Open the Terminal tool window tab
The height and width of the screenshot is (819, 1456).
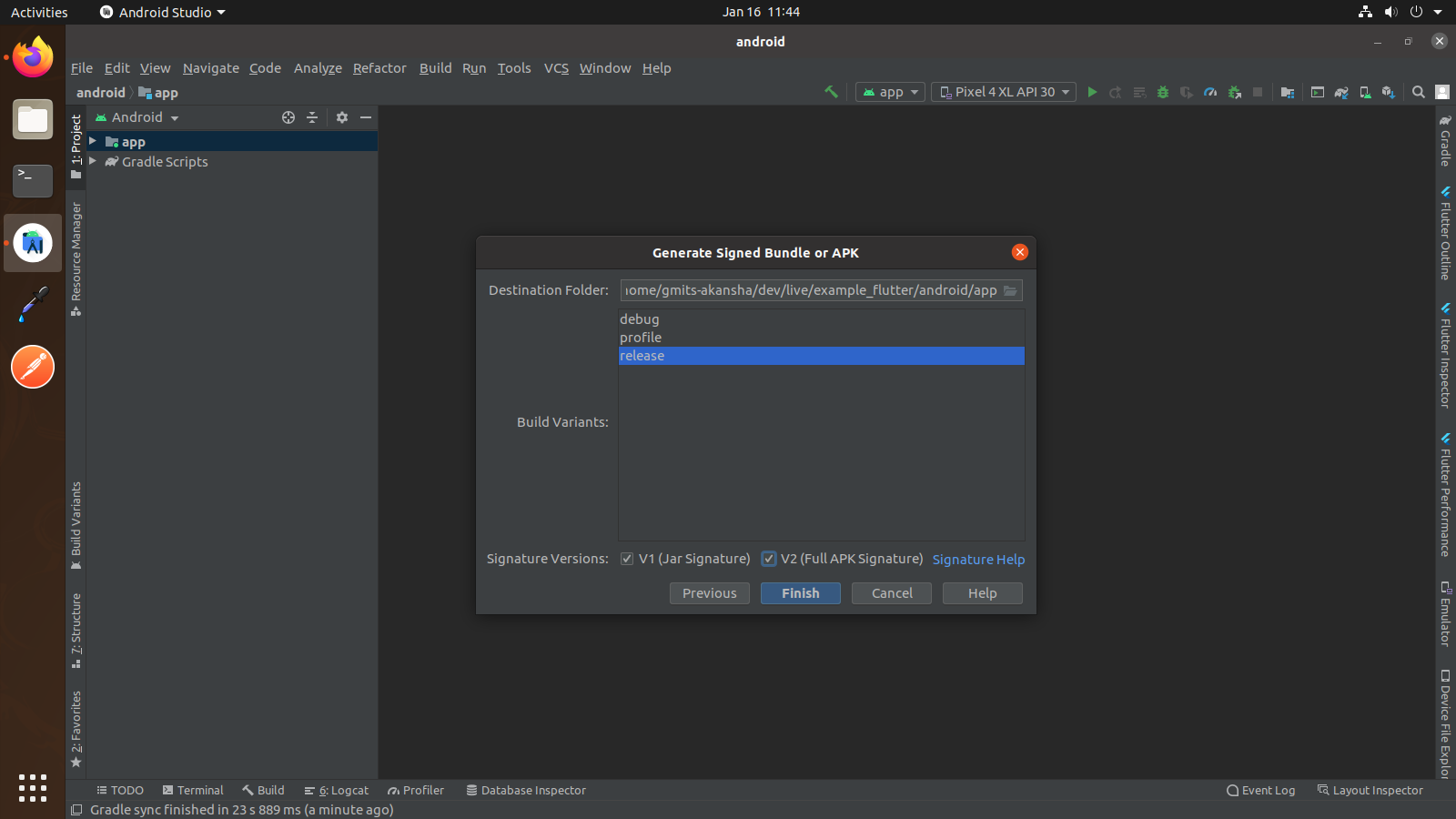(193, 790)
